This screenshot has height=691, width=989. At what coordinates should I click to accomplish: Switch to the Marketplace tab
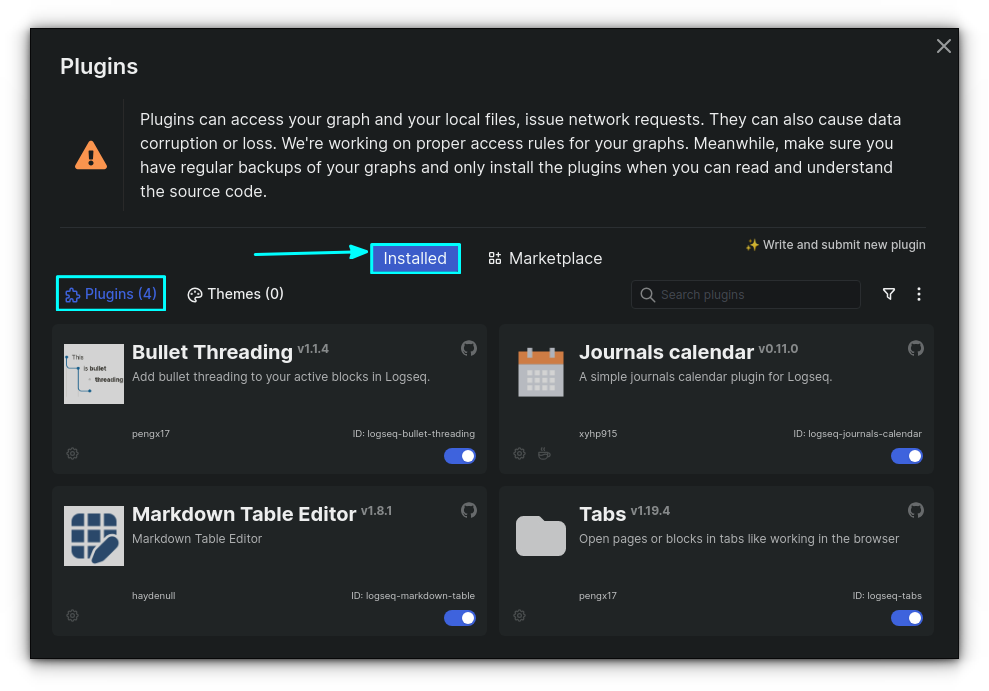(x=545, y=258)
